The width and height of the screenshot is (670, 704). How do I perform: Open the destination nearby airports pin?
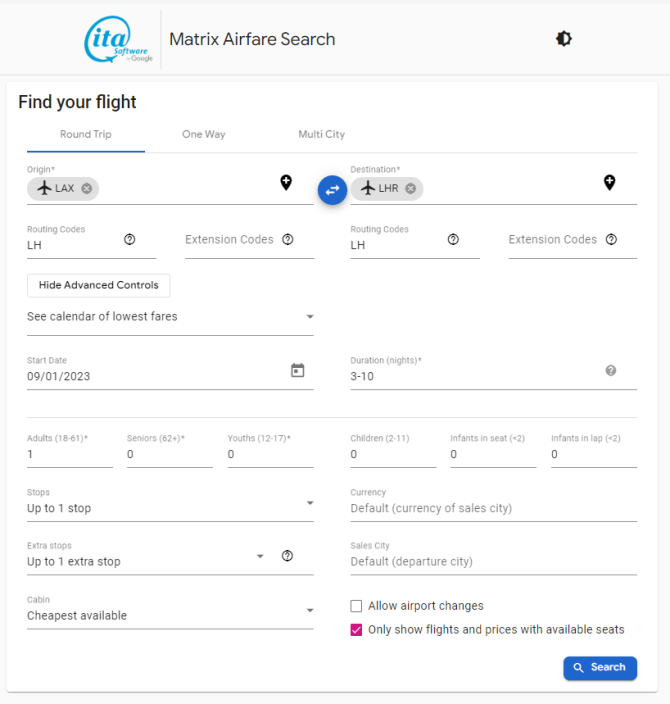point(609,183)
